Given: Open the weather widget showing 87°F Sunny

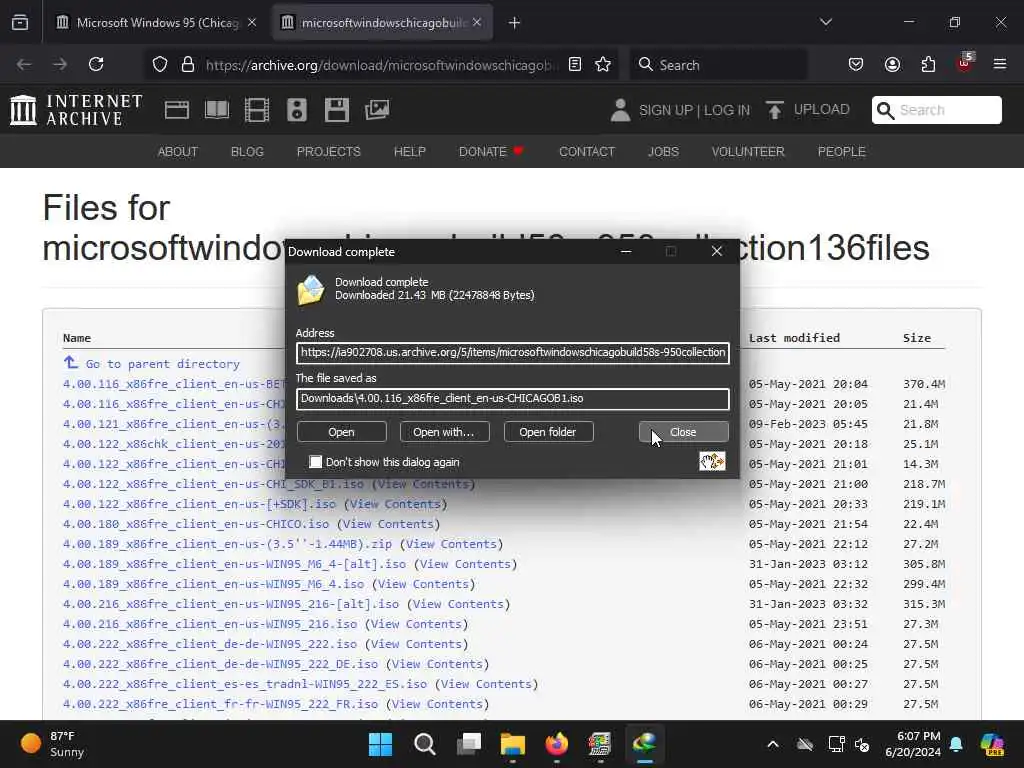Looking at the screenshot, I should coord(52,744).
